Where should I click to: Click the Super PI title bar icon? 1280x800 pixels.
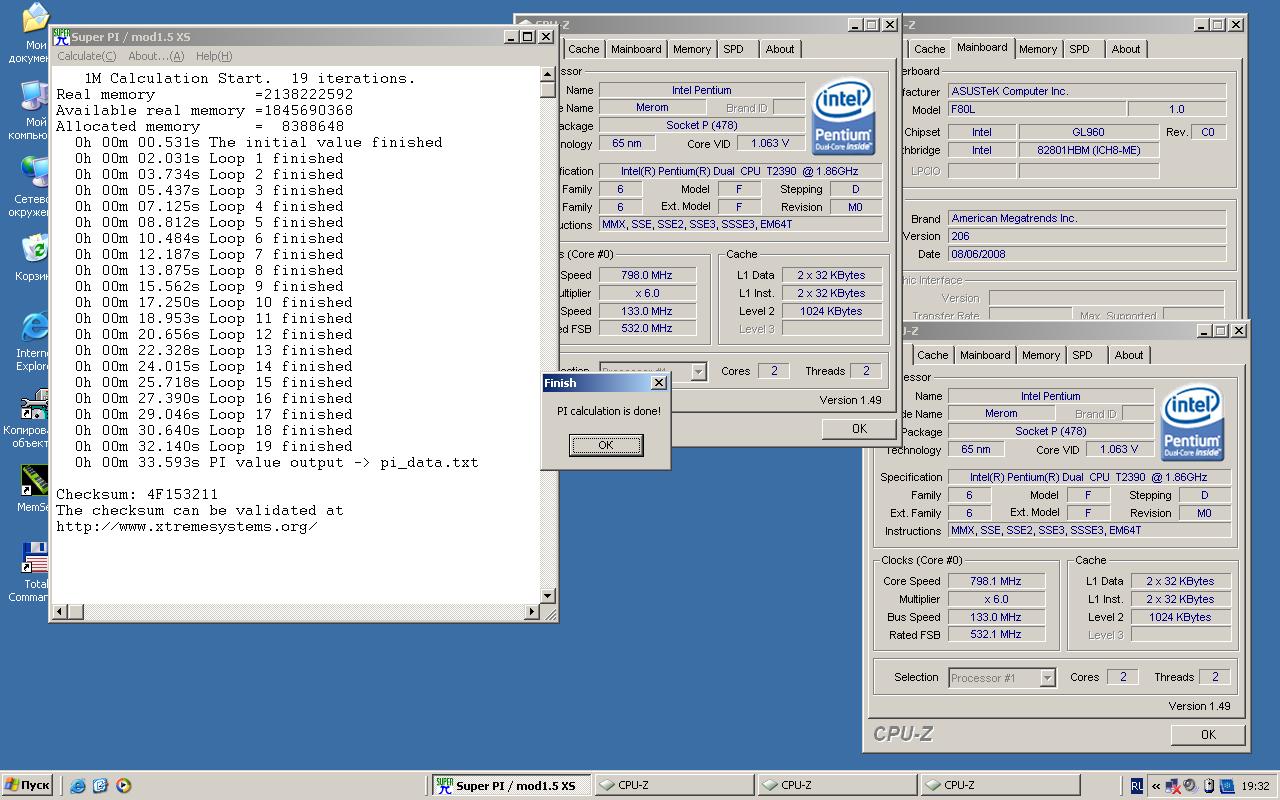(61, 37)
